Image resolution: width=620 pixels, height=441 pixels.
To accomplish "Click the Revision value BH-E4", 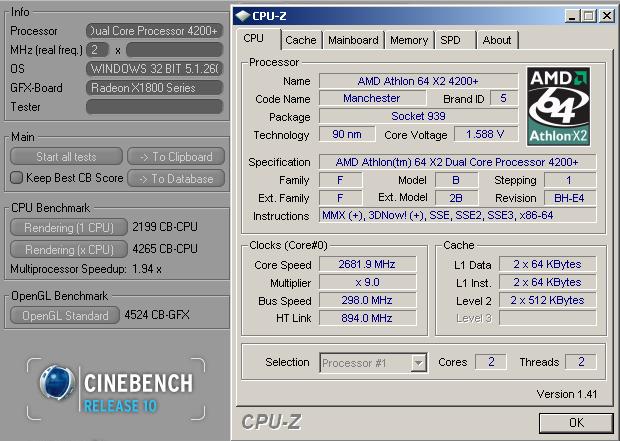I will [570, 198].
